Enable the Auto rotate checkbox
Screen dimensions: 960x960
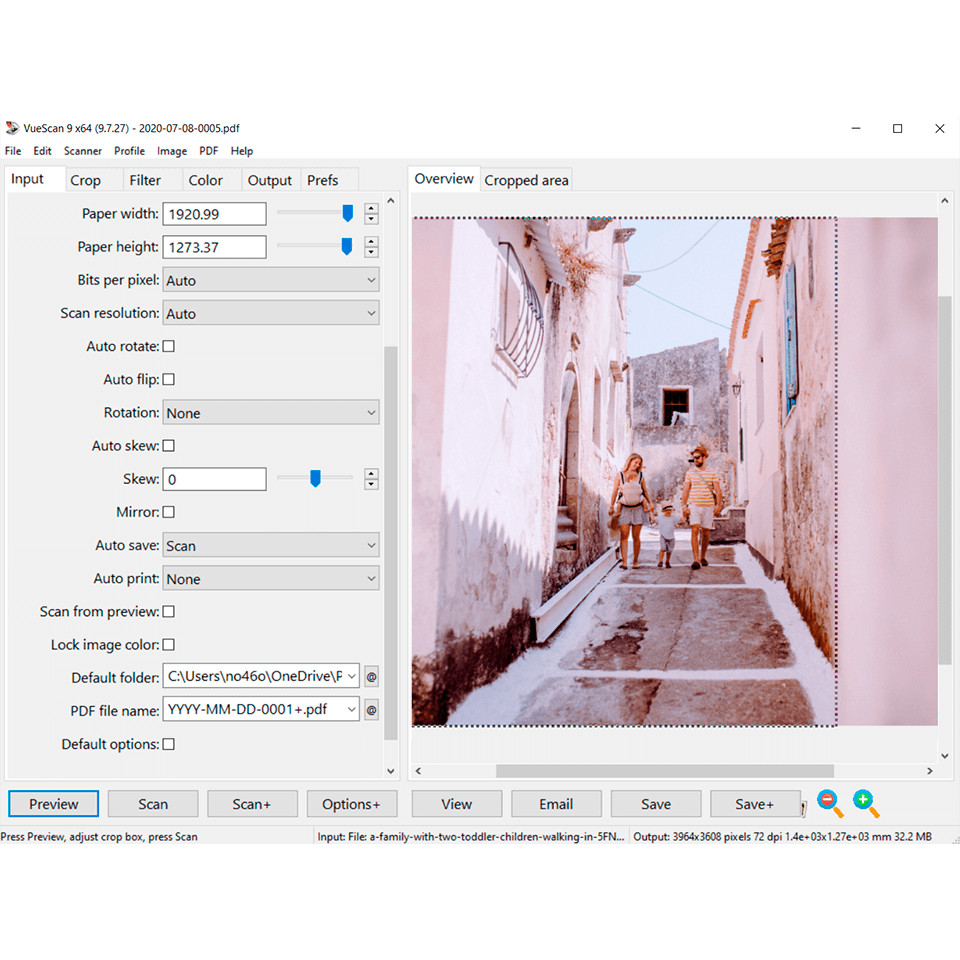tap(168, 346)
